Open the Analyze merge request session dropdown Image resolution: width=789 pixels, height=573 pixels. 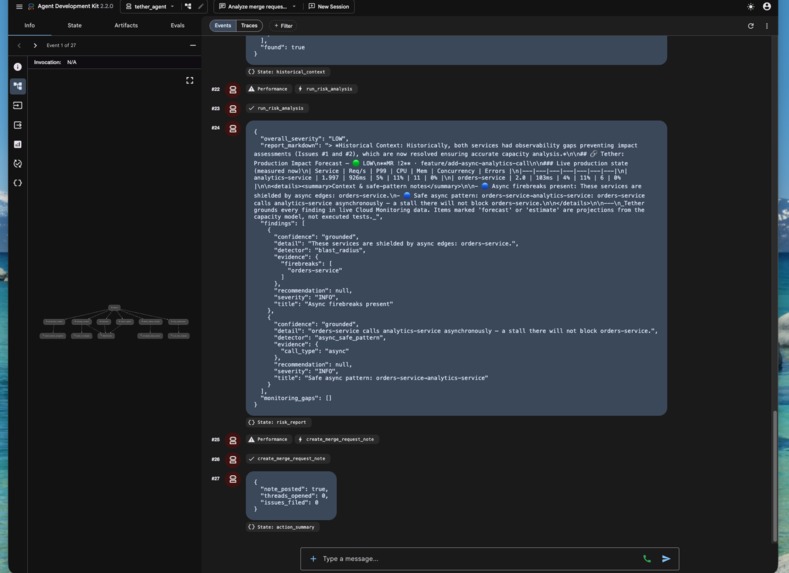257,7
